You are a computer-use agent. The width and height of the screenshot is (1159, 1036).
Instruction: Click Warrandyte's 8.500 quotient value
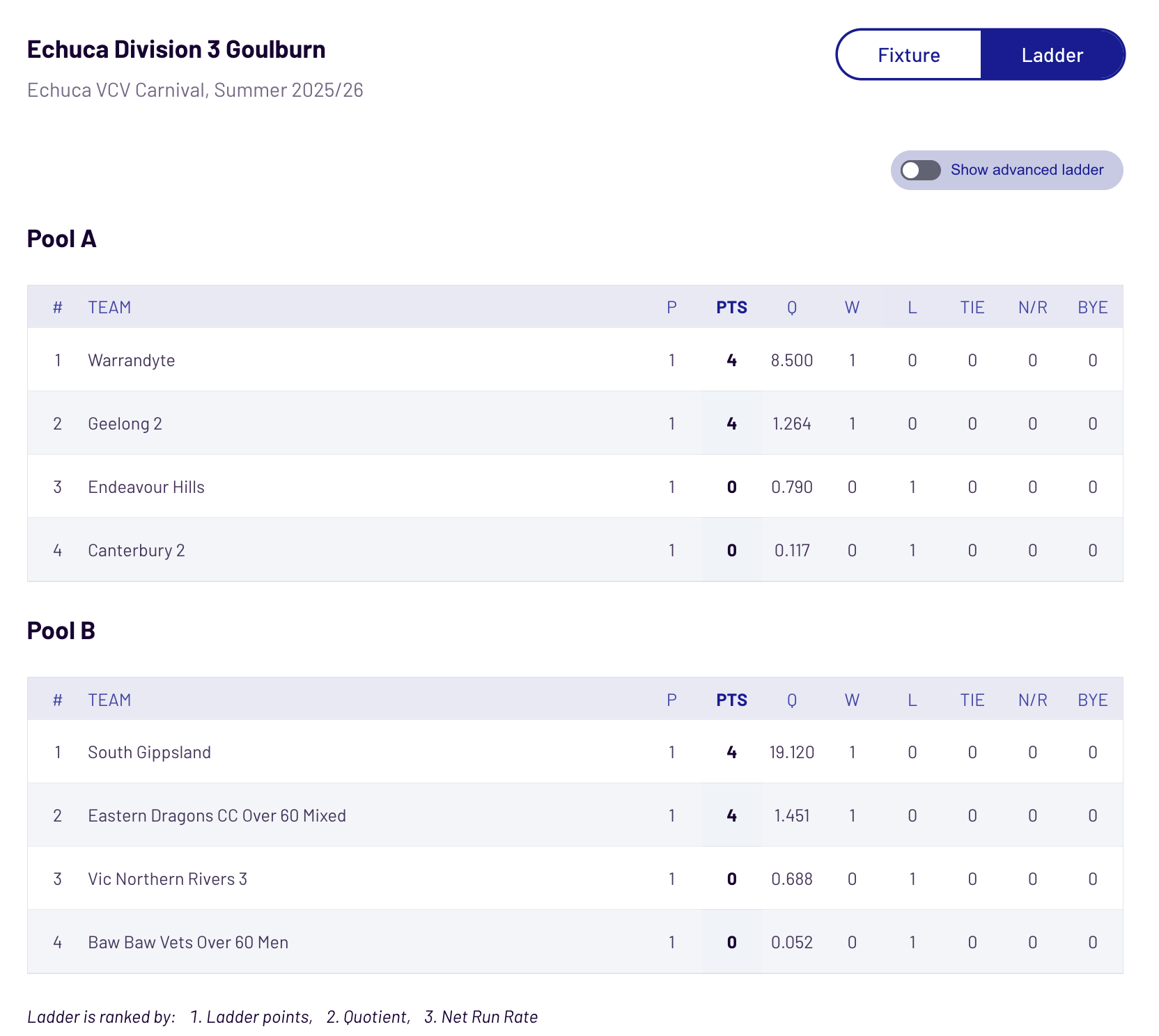click(792, 360)
